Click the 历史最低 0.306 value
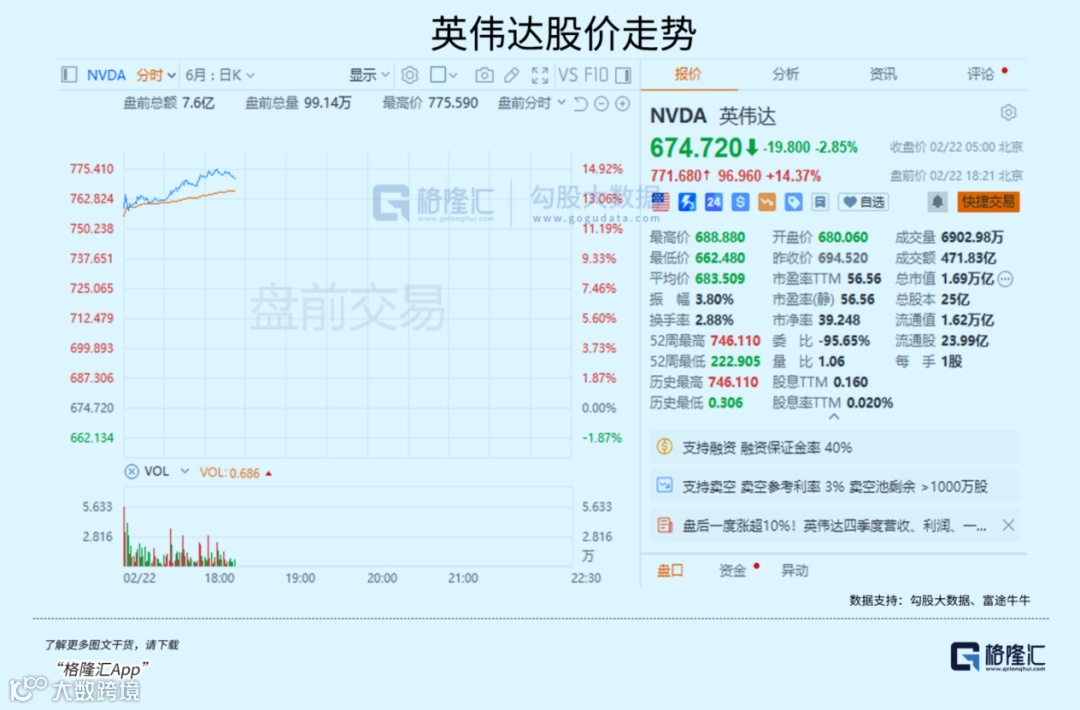Image resolution: width=1080 pixels, height=710 pixels. point(726,402)
